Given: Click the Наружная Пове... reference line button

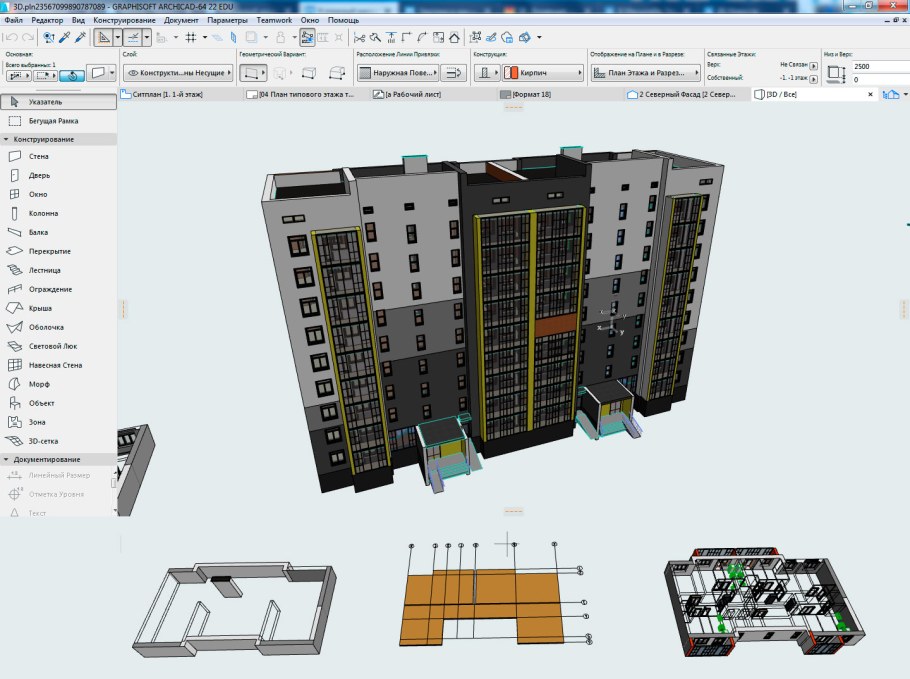Looking at the screenshot, I should 397,73.
